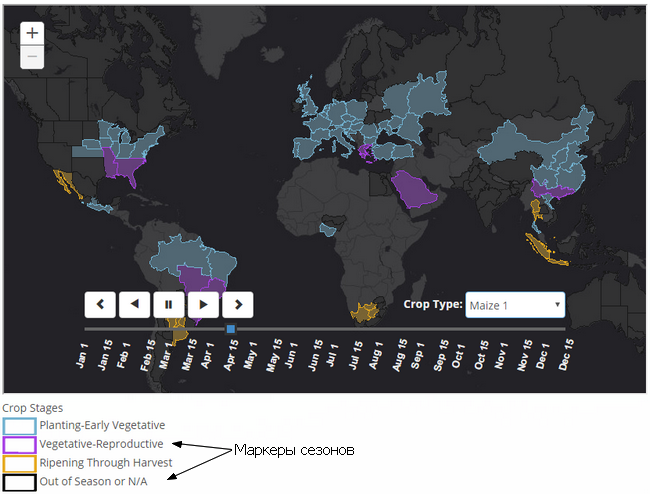Select Aug 15 on the timeline

pos(400,355)
